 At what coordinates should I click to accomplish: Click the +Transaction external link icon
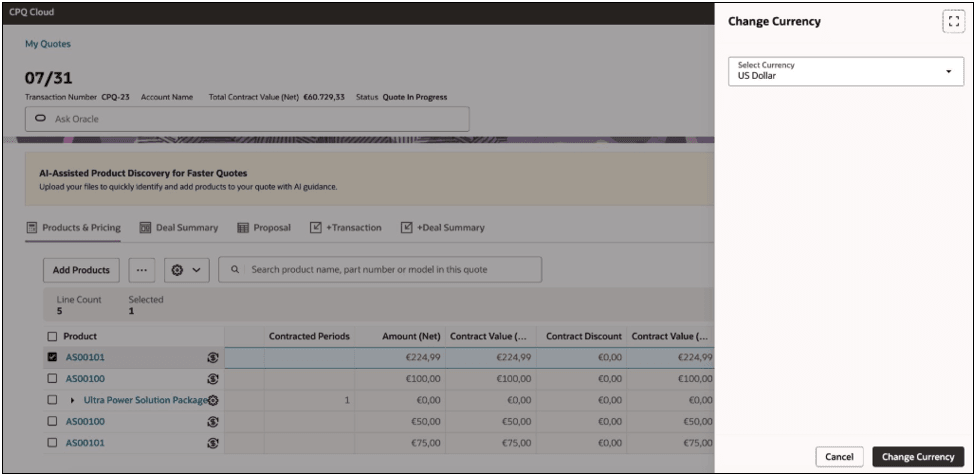click(x=316, y=228)
